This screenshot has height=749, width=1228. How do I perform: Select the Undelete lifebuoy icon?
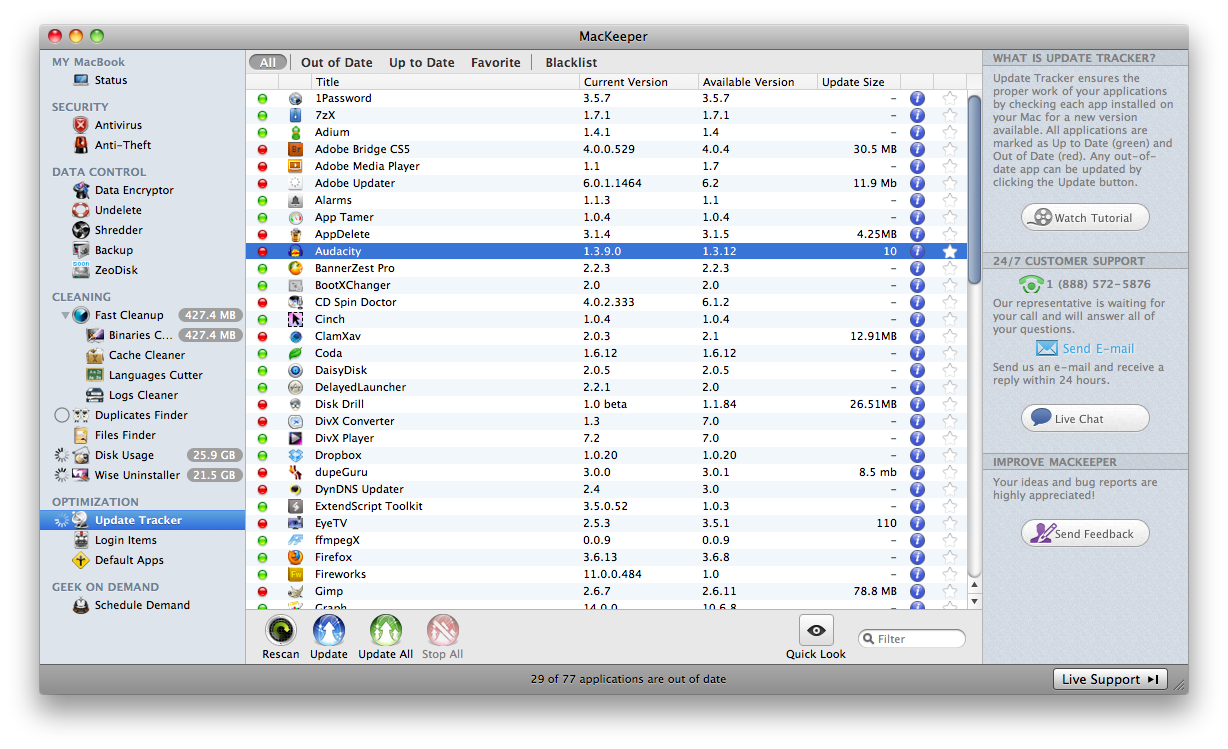(x=81, y=210)
